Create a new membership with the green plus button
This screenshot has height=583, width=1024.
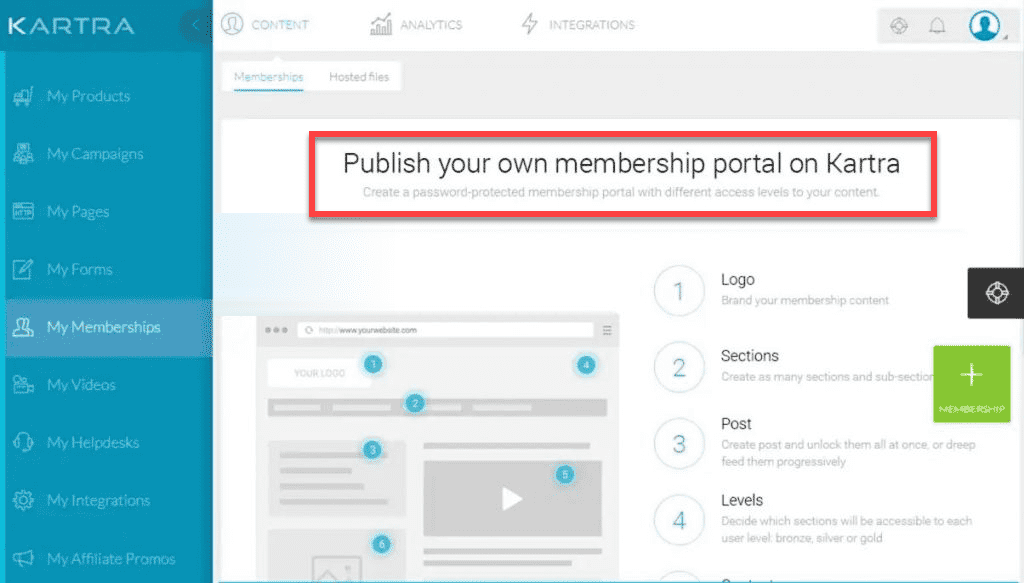tap(971, 384)
